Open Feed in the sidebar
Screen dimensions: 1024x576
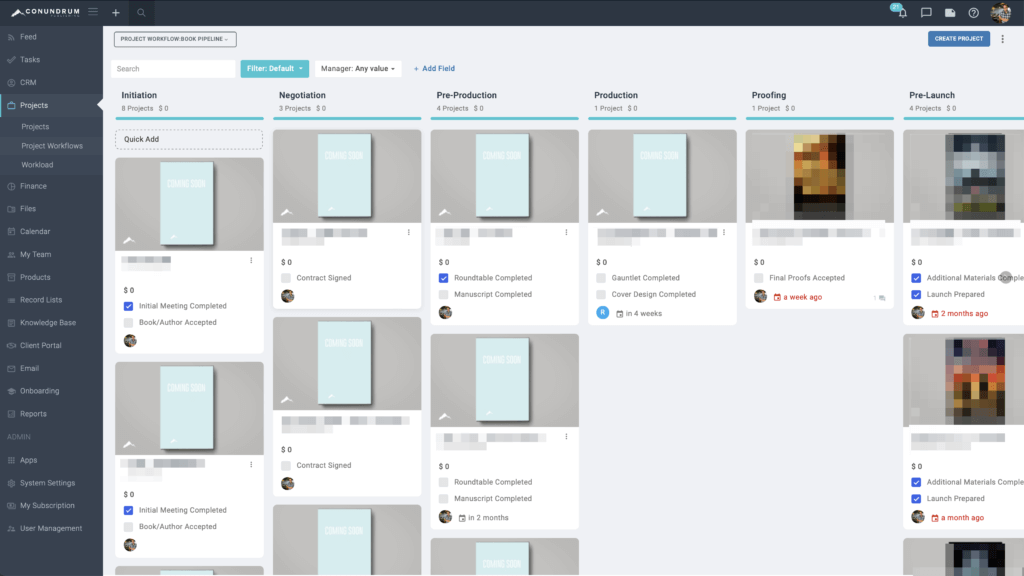(28, 37)
